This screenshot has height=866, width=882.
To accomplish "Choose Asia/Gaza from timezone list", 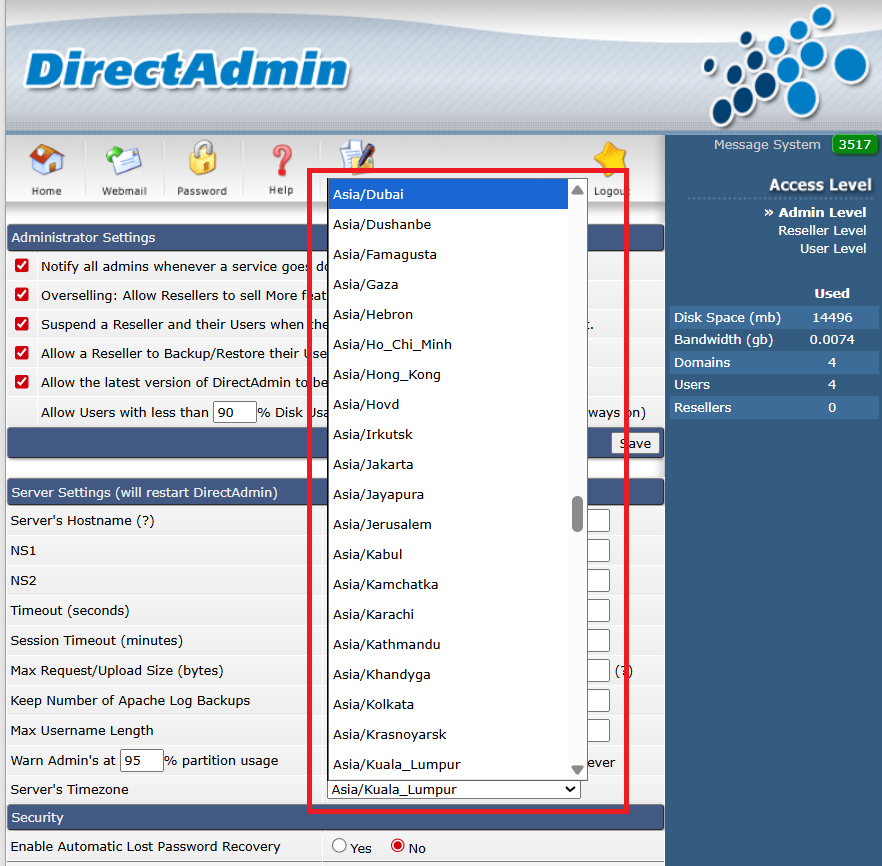I will pyautogui.click(x=448, y=285).
